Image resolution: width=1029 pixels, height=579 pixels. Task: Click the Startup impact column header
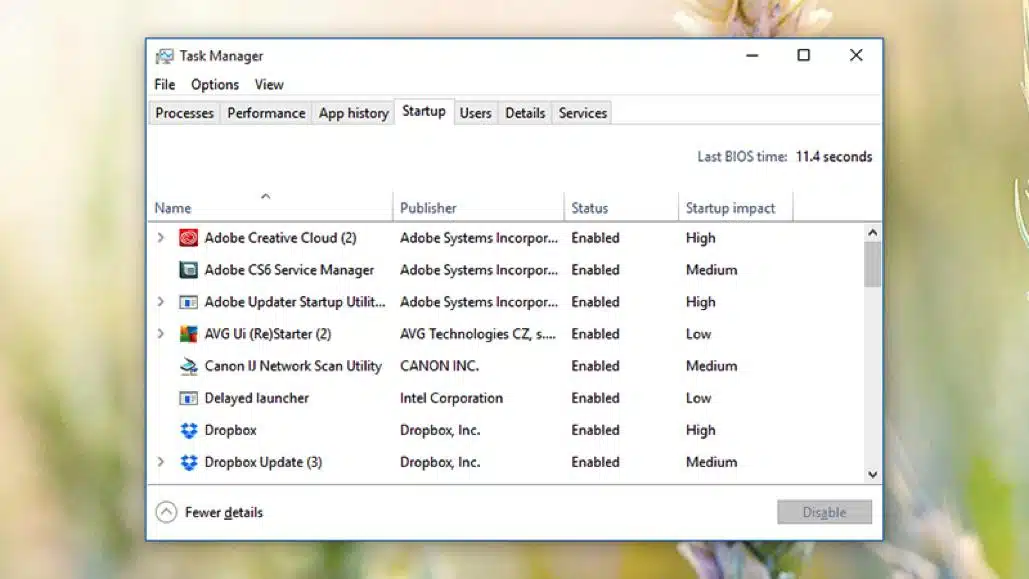[x=730, y=208]
